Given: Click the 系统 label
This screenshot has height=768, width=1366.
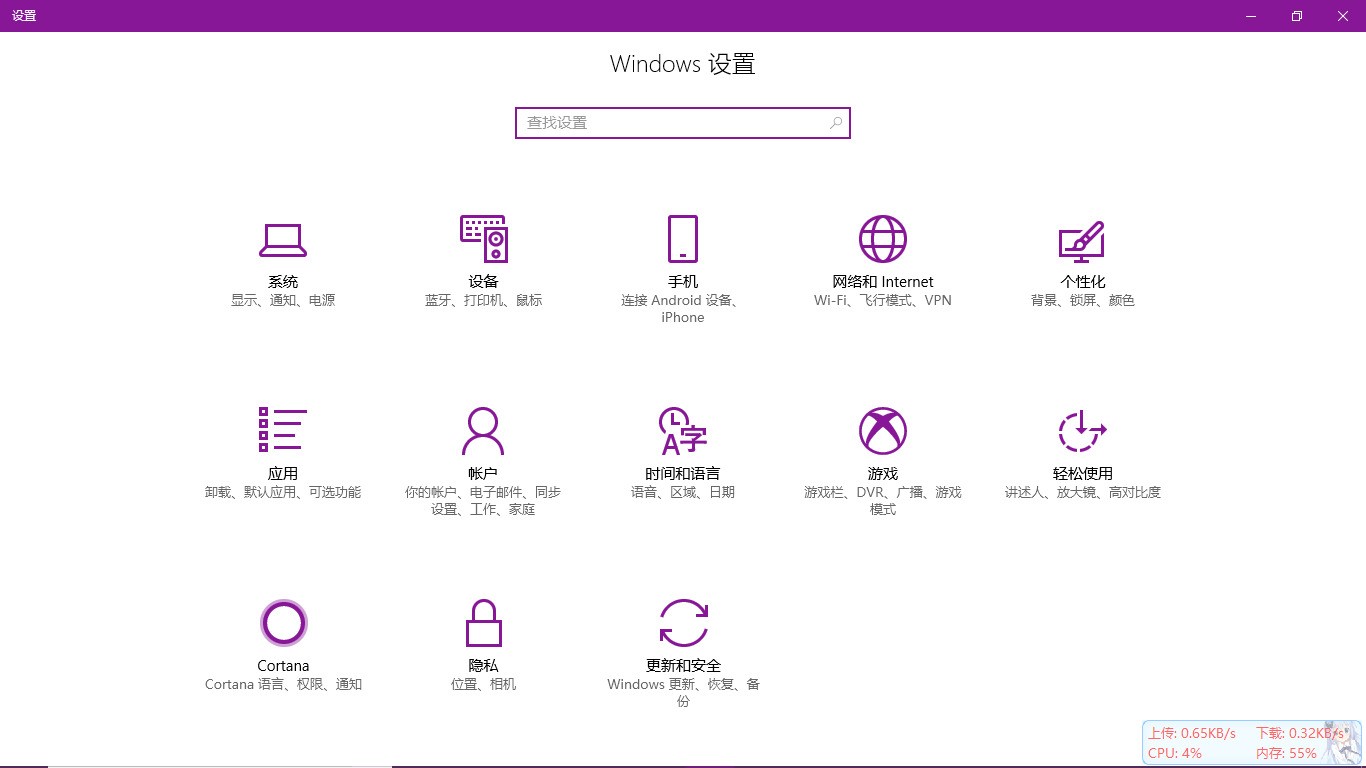Looking at the screenshot, I should click(x=283, y=282).
